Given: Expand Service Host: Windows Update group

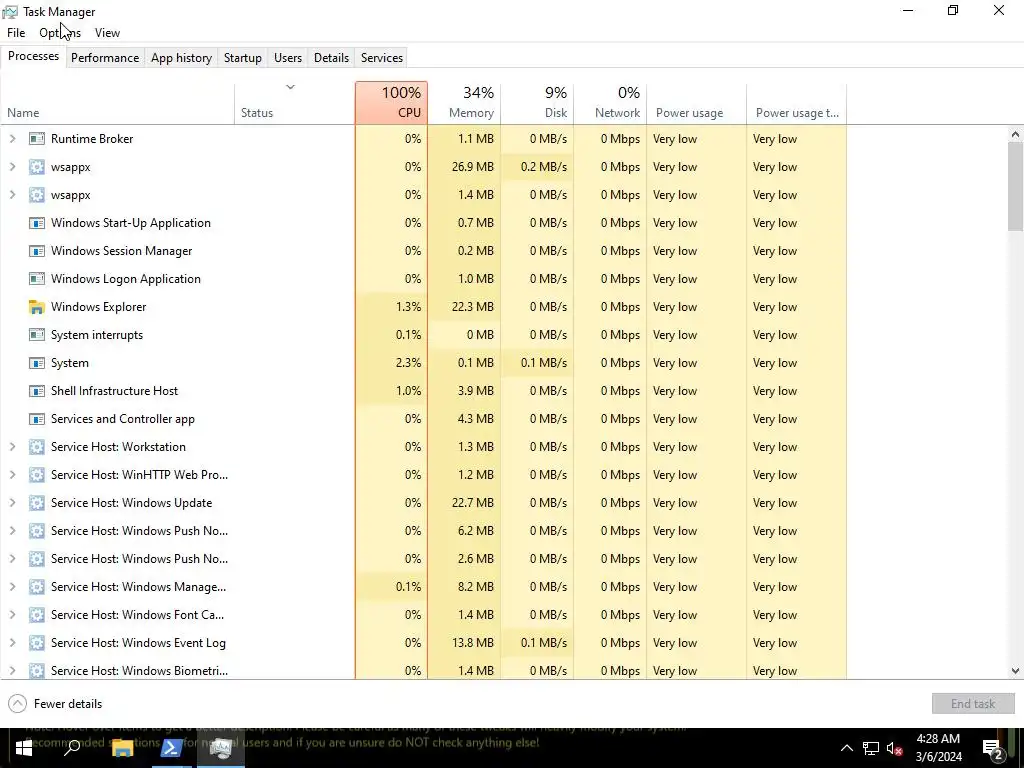Looking at the screenshot, I should 12,503.
